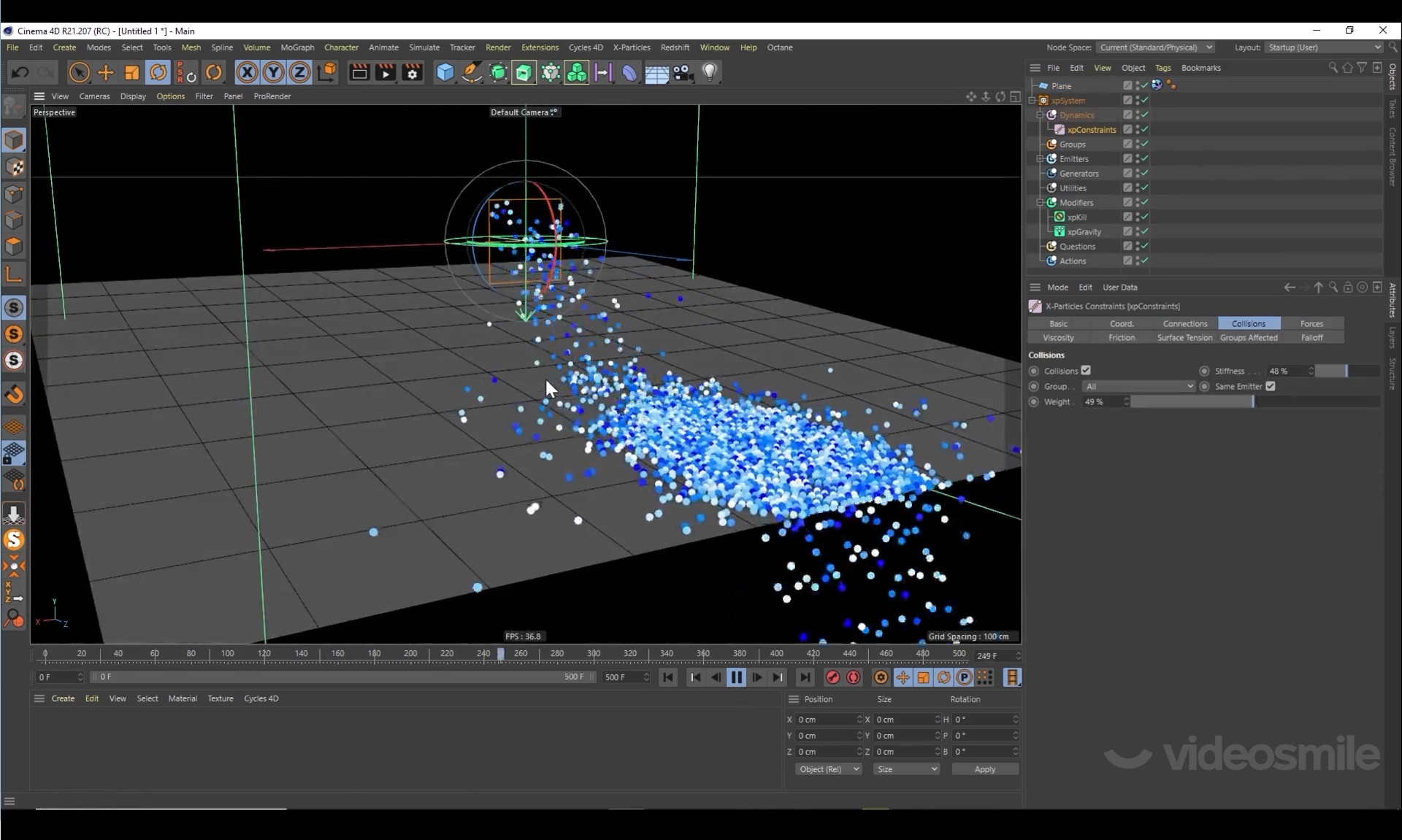The height and width of the screenshot is (840, 1402).
Task: Open the Edit Render Settings icon
Action: (413, 72)
